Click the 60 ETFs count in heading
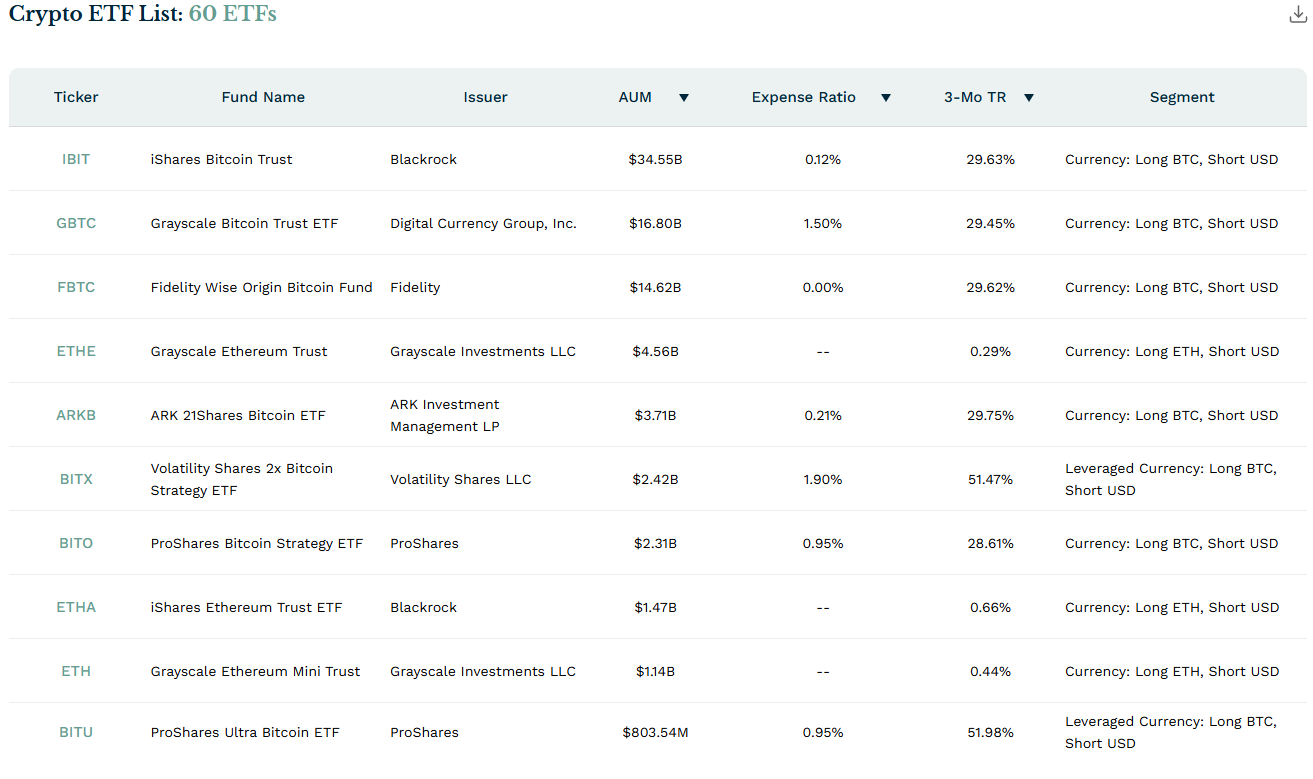The width and height of the screenshot is (1313, 779). coord(232,14)
